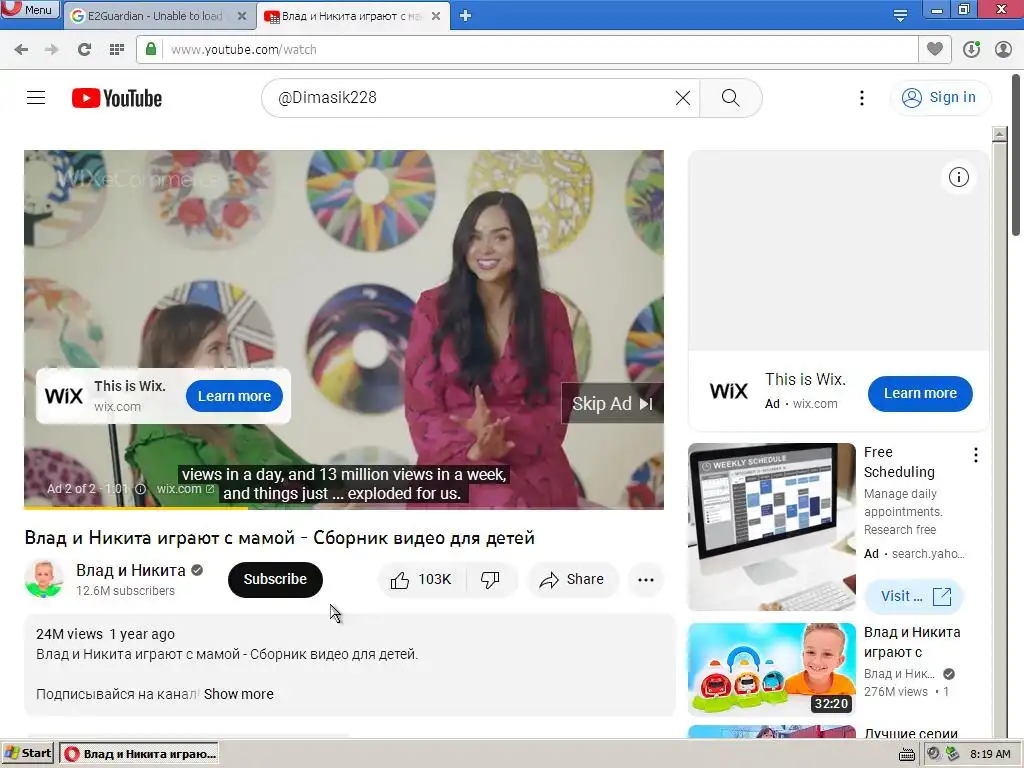
Task: Like the video with 103K likes
Action: 422,579
